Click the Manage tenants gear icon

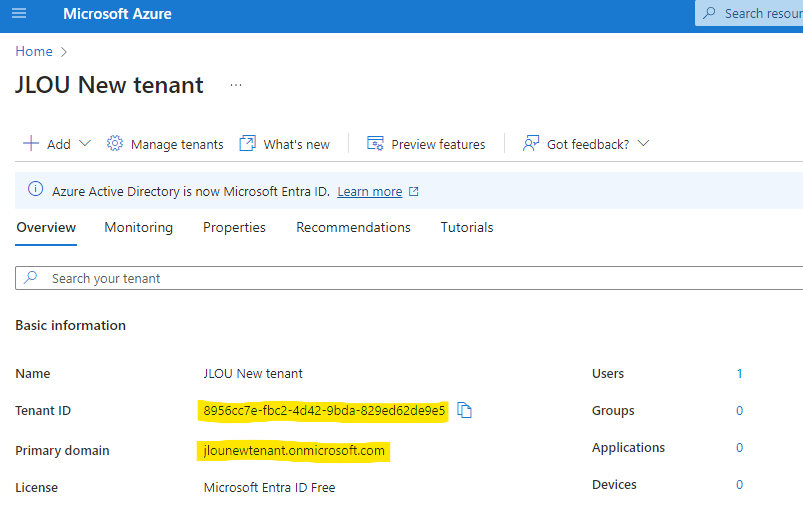(115, 143)
